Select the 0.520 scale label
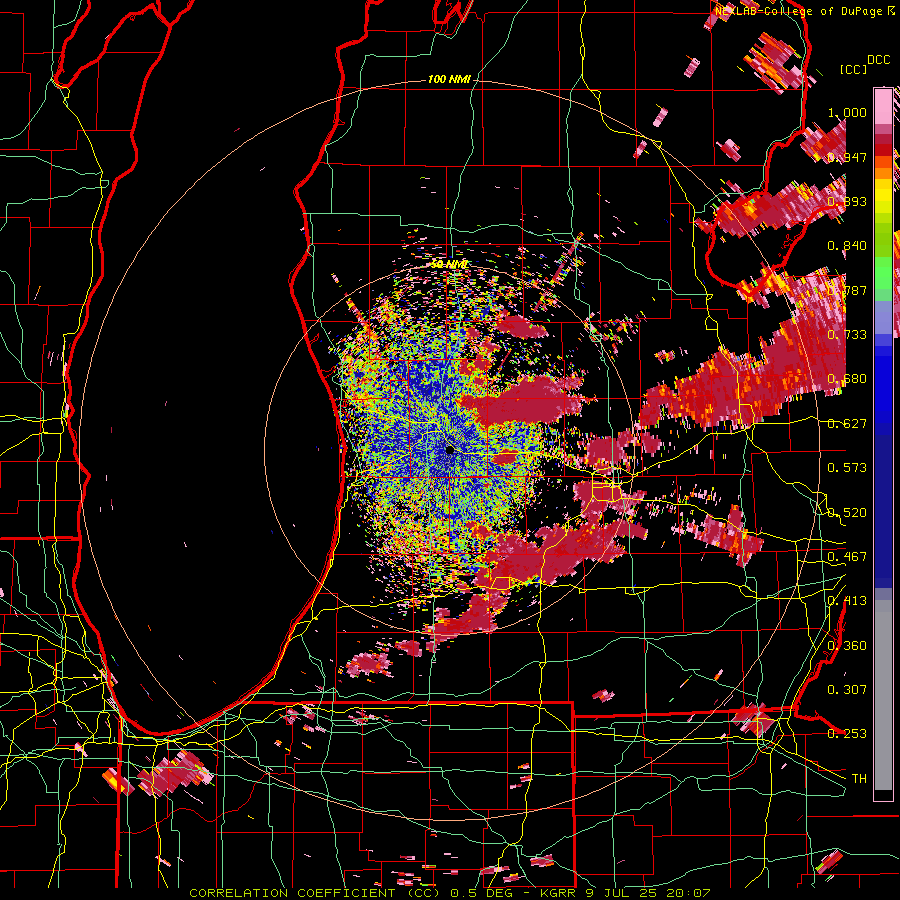 847,512
